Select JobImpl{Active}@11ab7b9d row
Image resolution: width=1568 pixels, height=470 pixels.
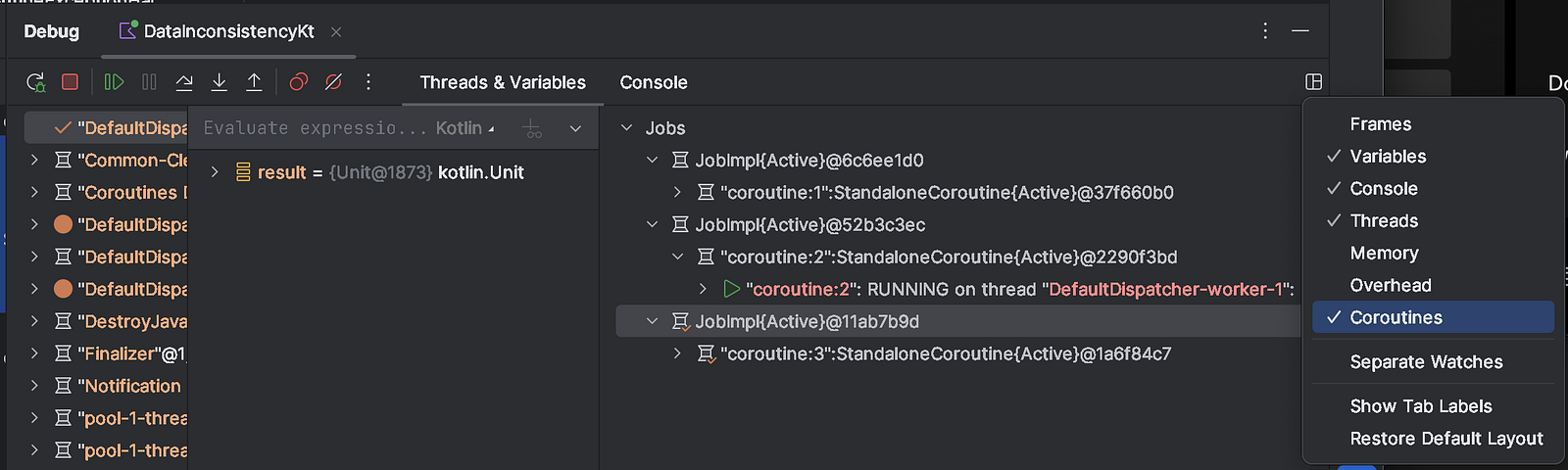[x=958, y=321]
